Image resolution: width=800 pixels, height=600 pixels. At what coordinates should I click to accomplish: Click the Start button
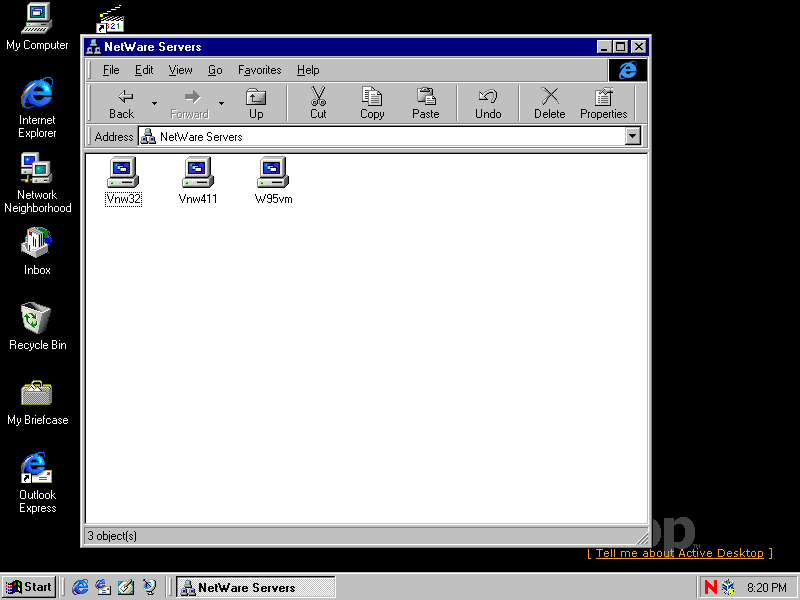pyautogui.click(x=29, y=587)
